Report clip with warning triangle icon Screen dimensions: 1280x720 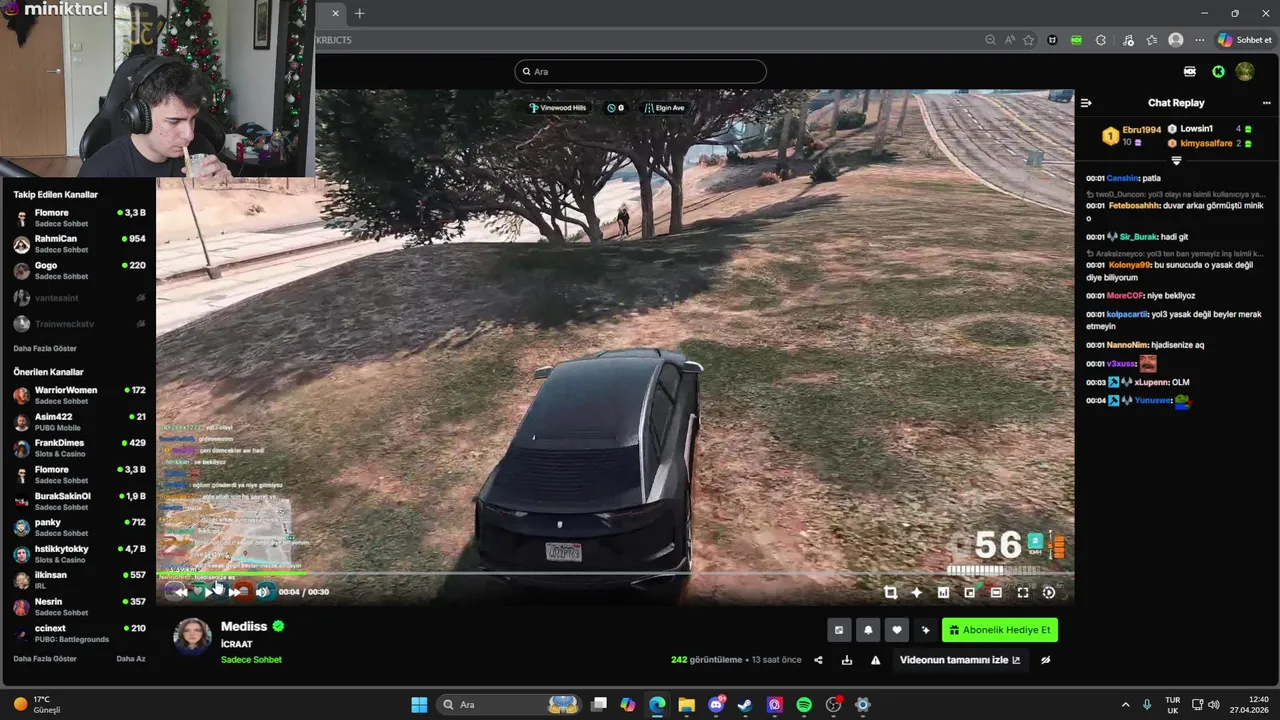tap(876, 660)
